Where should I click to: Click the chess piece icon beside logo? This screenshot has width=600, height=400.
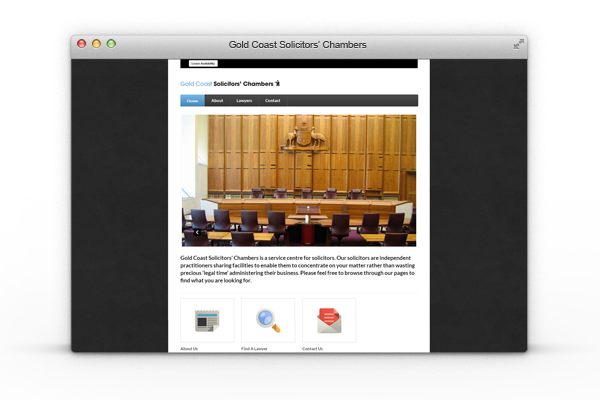[278, 83]
